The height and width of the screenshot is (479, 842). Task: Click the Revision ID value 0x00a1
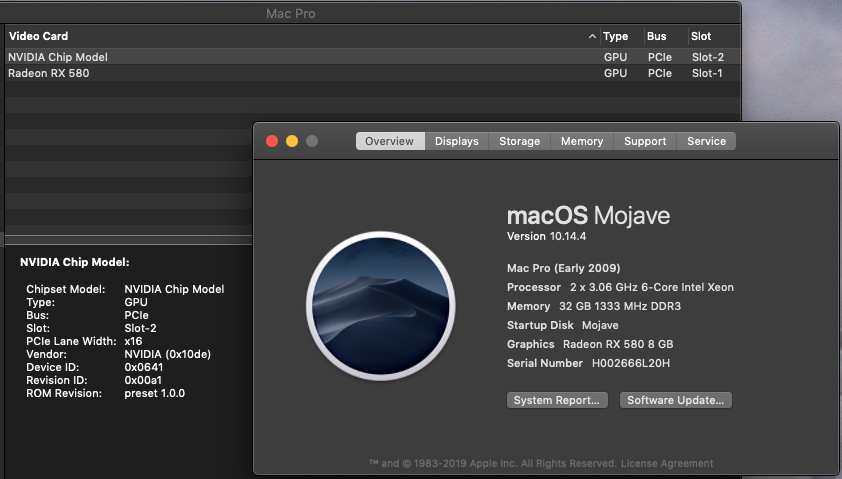click(x=143, y=380)
